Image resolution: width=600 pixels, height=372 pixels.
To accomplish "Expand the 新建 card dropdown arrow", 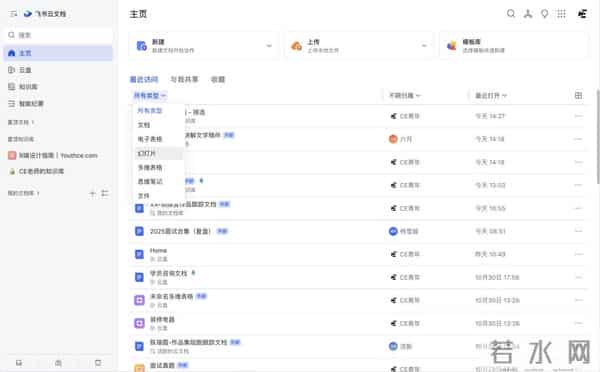I will point(269,46).
